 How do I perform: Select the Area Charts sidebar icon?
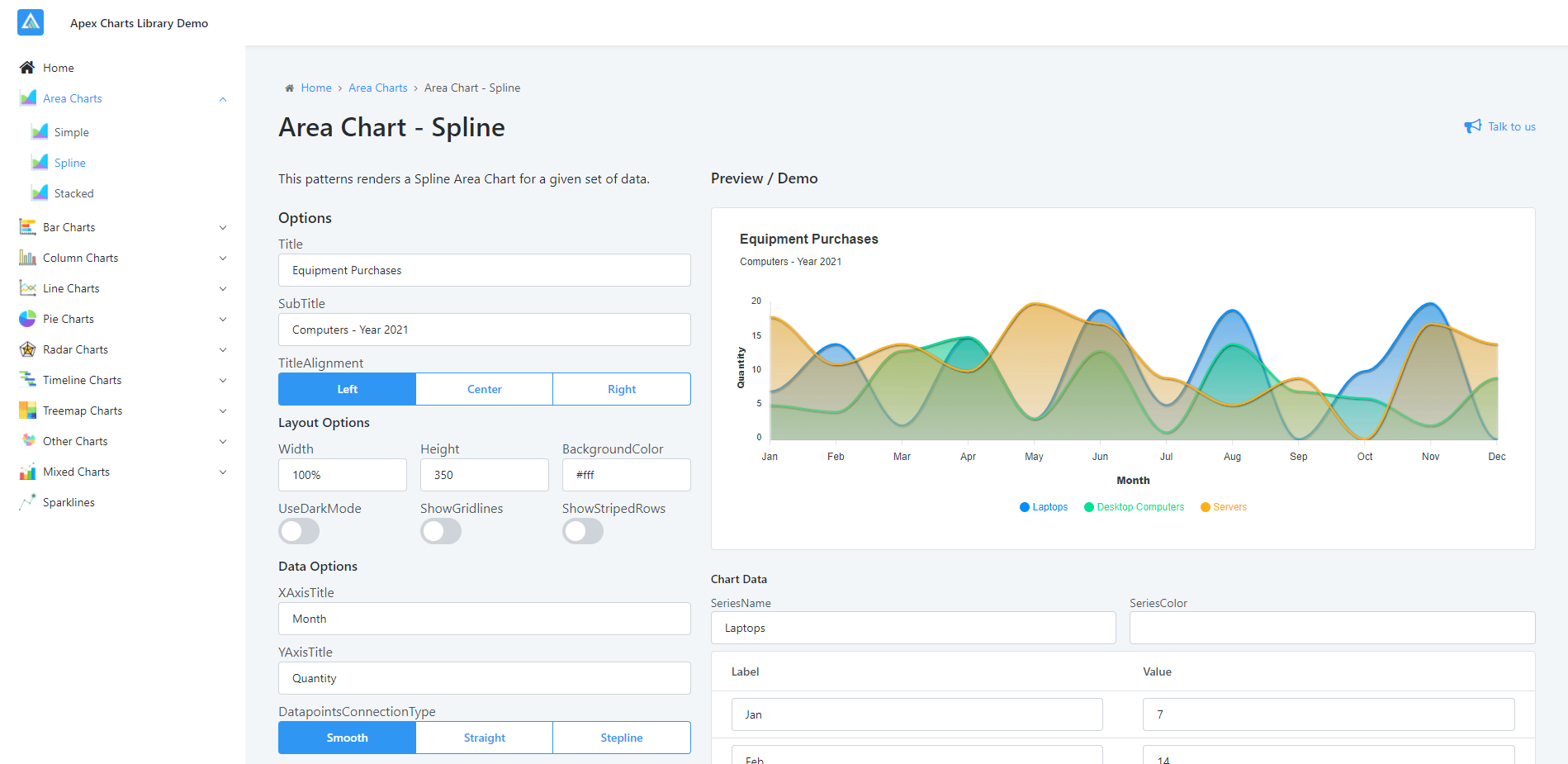pyautogui.click(x=27, y=98)
